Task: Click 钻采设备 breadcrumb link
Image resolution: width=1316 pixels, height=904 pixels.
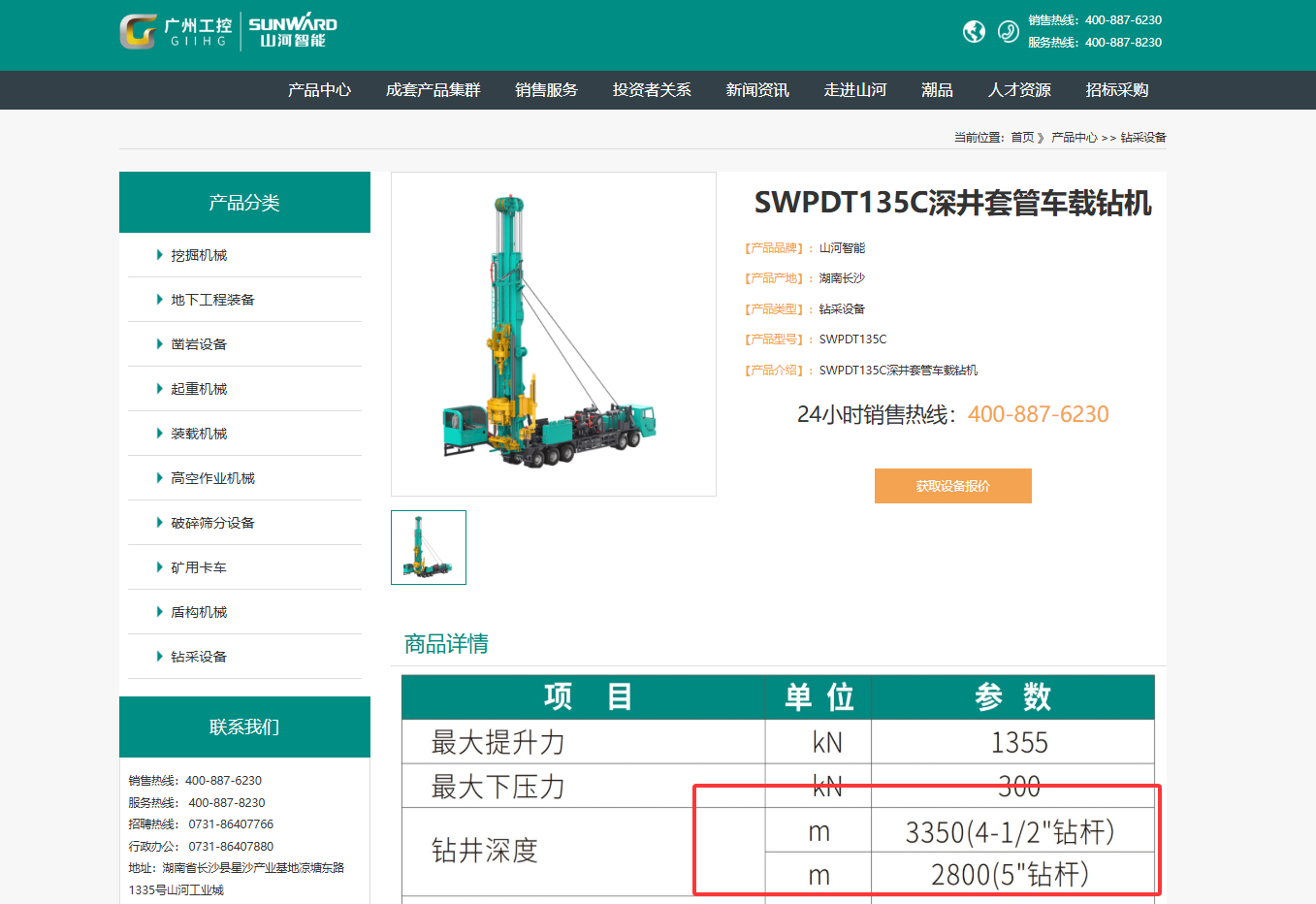Action: (x=1143, y=138)
